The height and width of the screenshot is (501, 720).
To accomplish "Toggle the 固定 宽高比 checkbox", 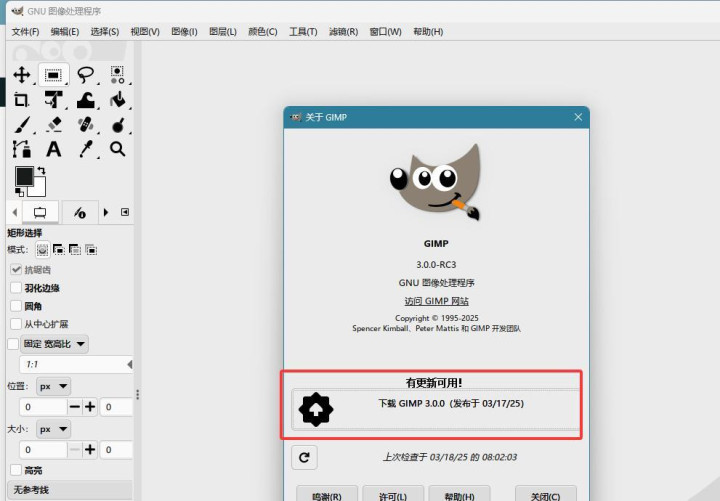I will [13, 343].
